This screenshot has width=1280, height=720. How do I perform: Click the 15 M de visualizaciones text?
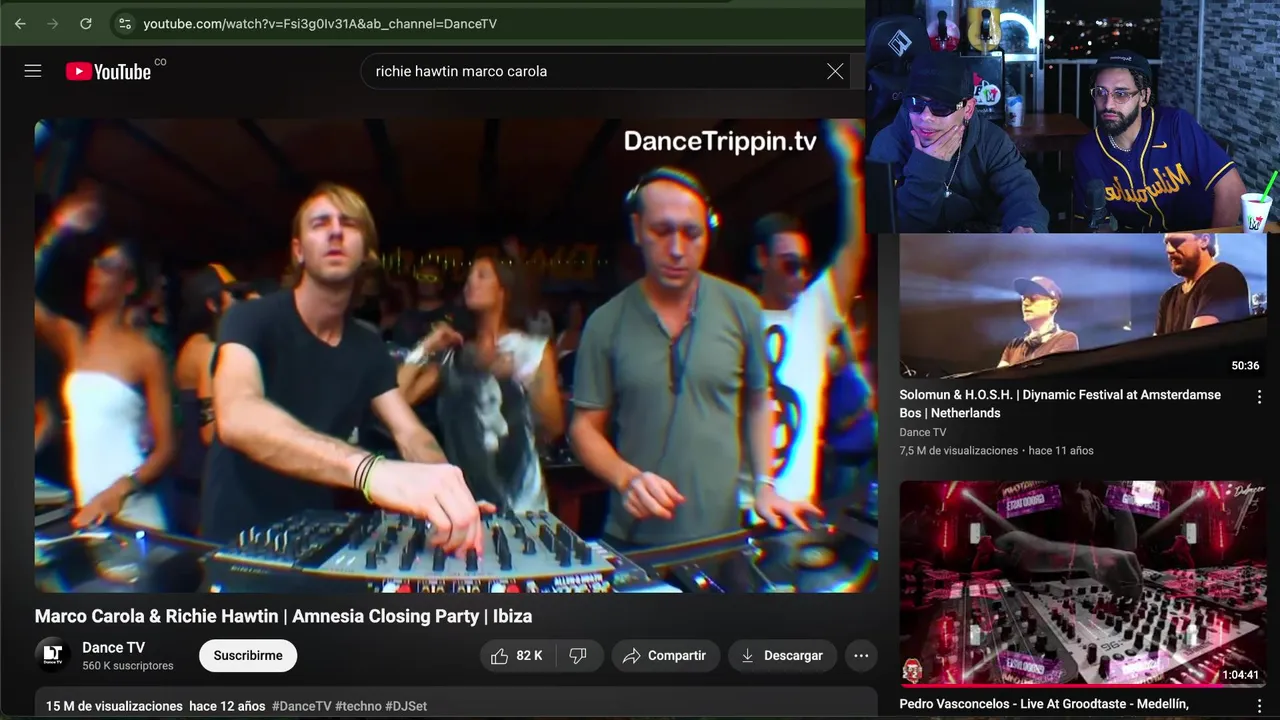click(114, 706)
